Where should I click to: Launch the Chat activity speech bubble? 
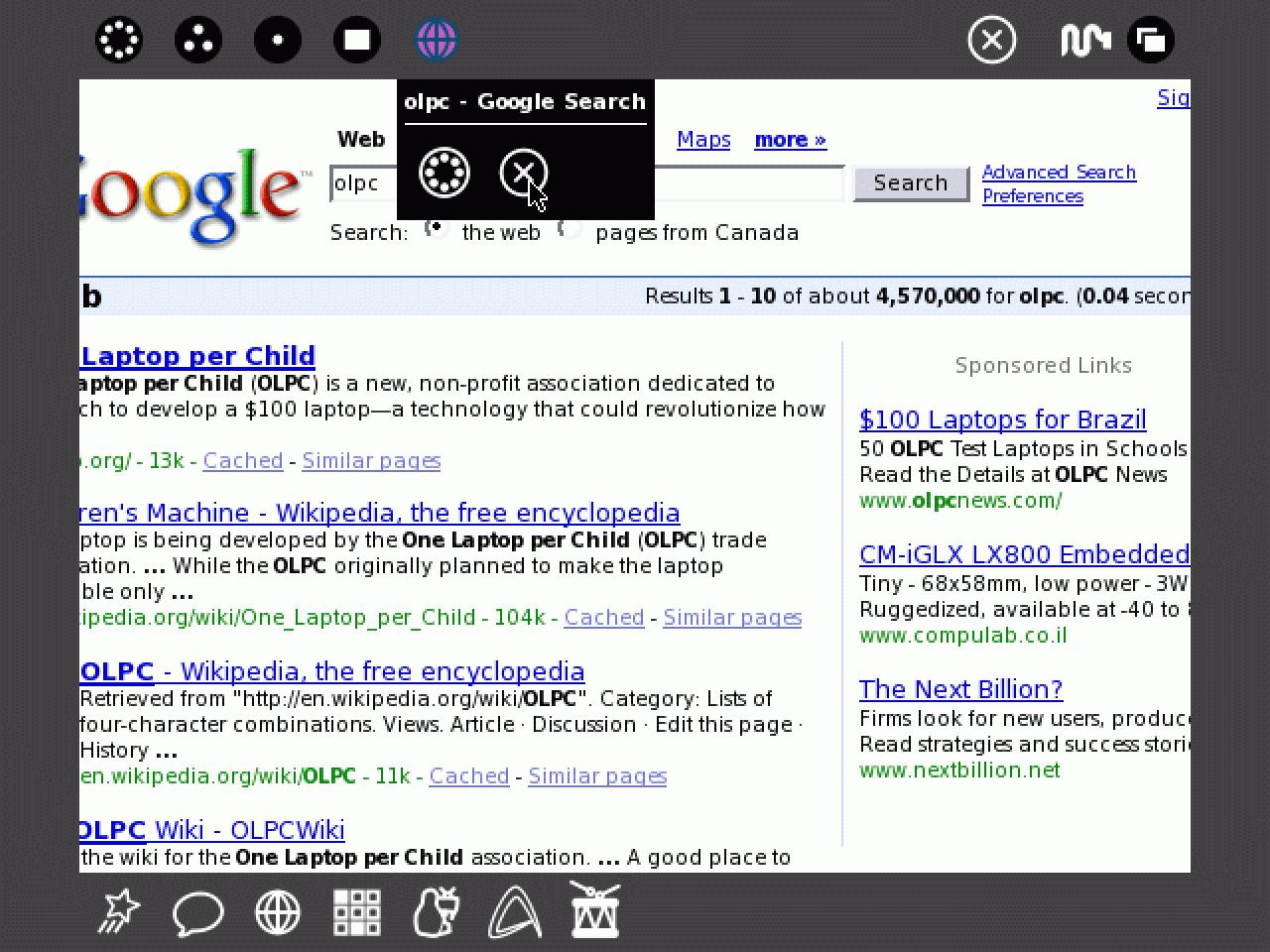point(198,912)
